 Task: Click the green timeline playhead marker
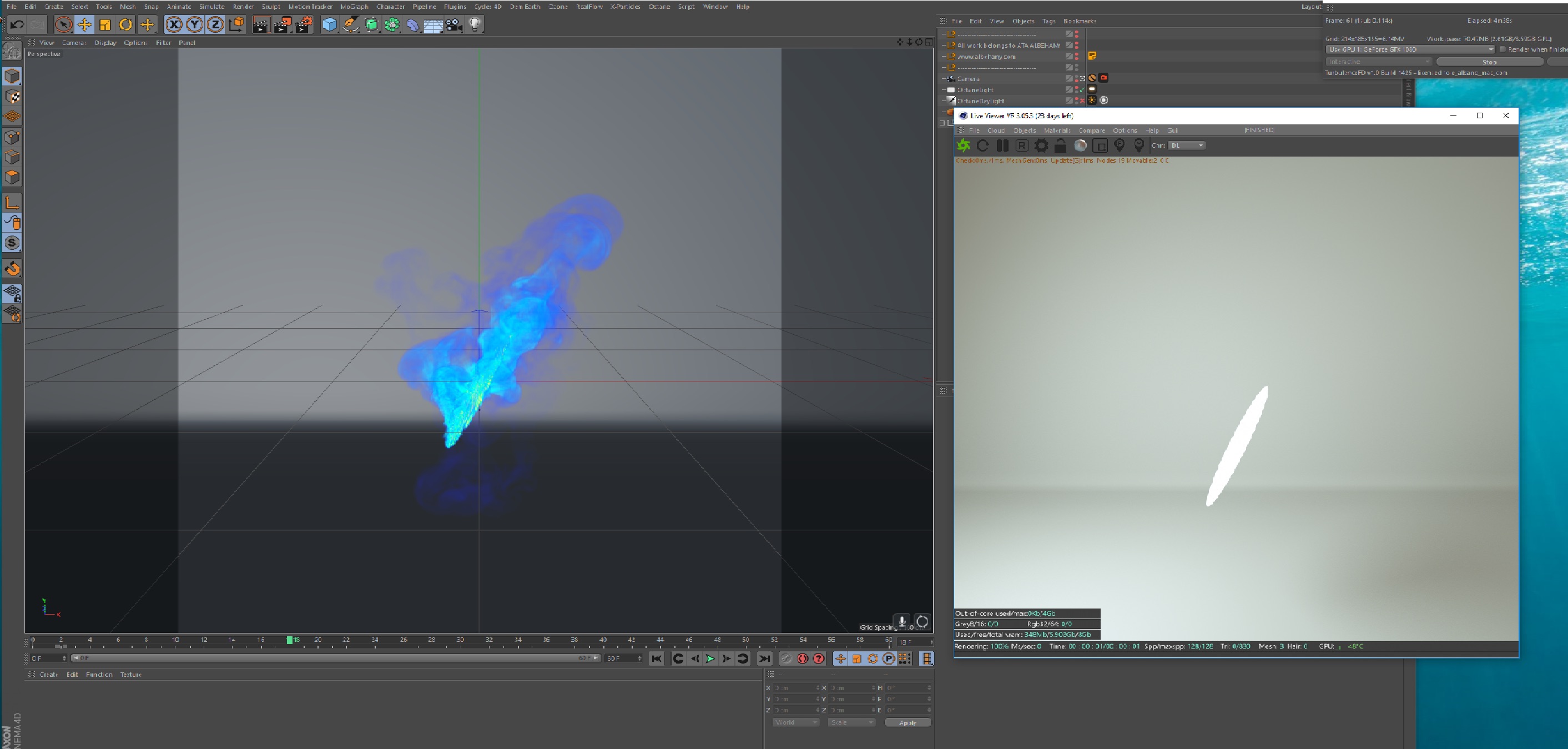pyautogui.click(x=290, y=640)
